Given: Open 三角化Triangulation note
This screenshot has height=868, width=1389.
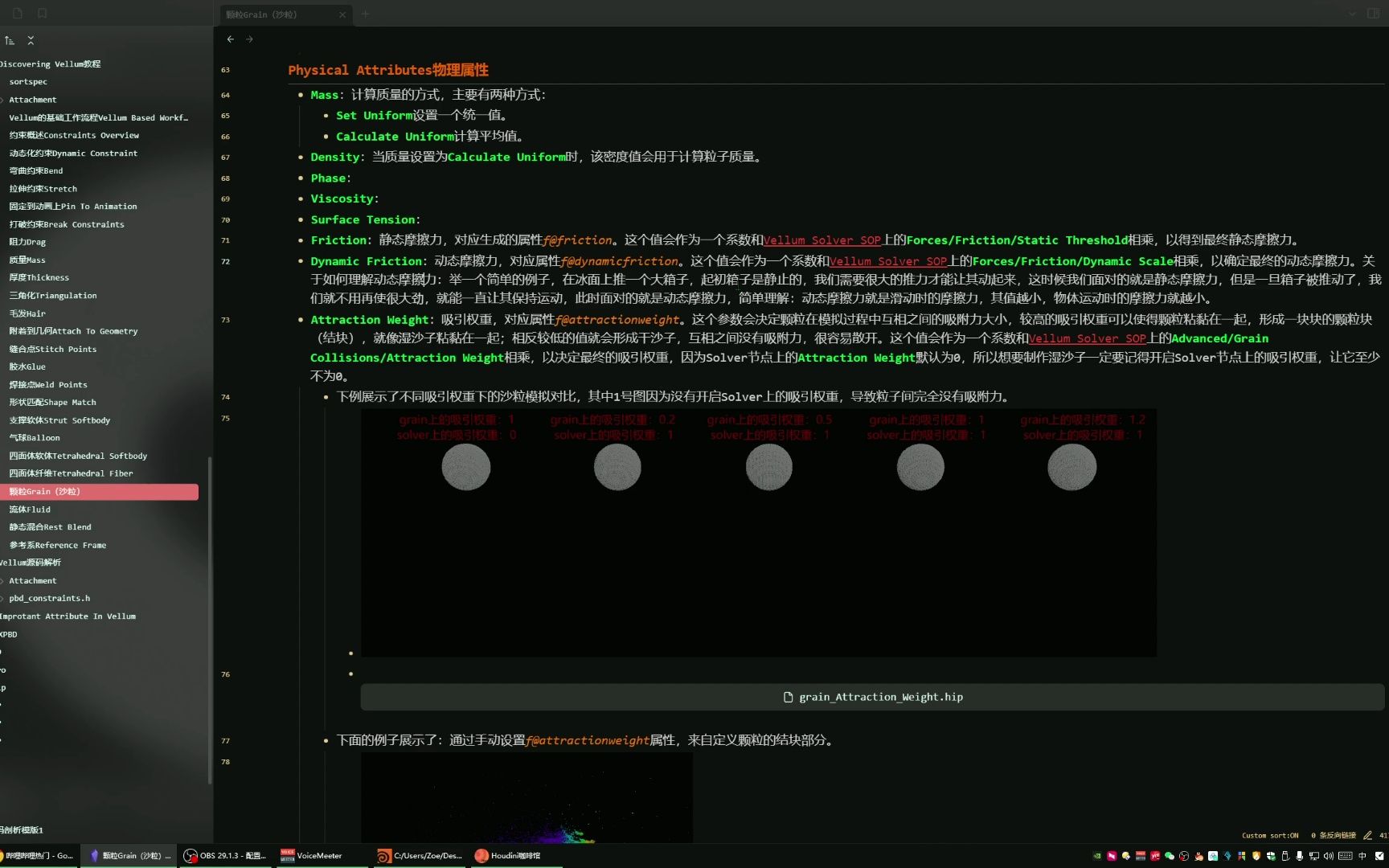Looking at the screenshot, I should pyautogui.click(x=52, y=296).
